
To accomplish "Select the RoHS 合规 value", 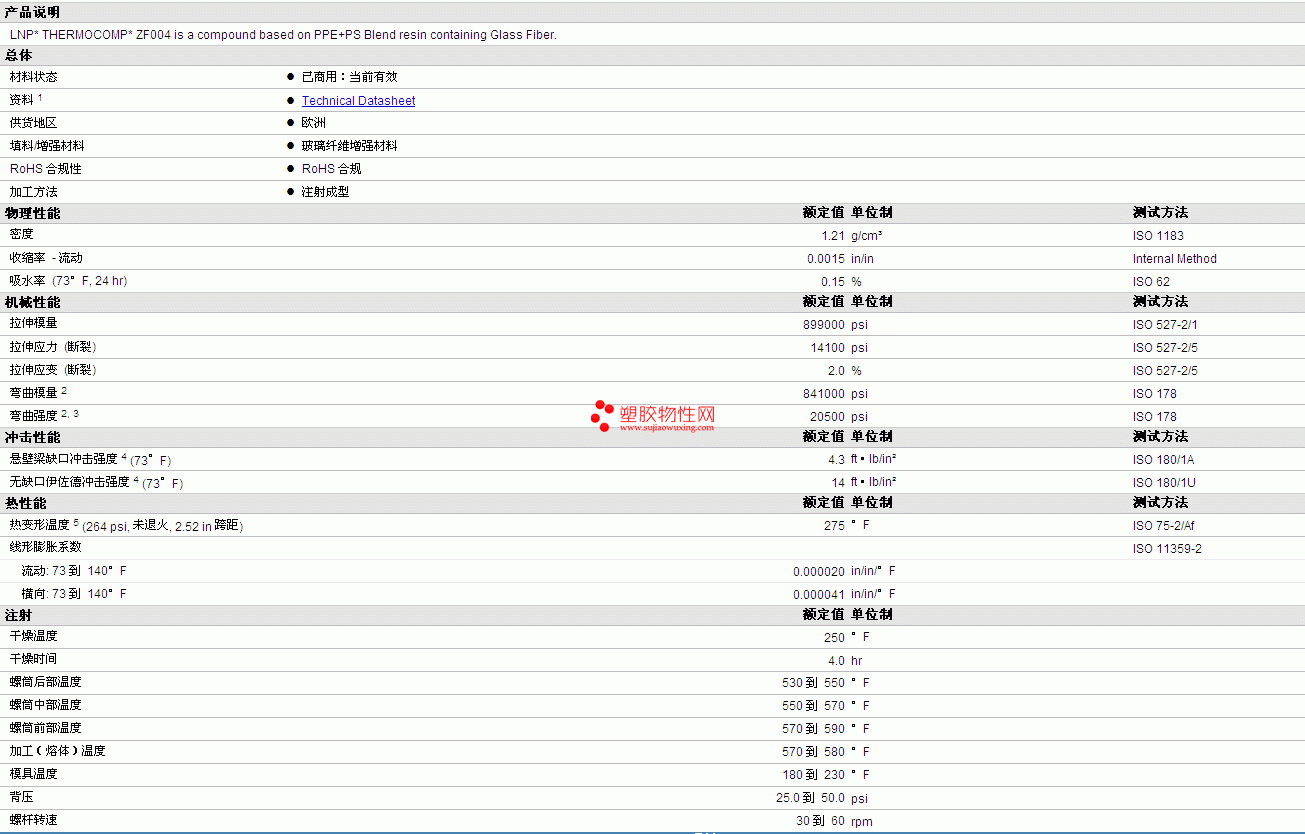I will 331,169.
